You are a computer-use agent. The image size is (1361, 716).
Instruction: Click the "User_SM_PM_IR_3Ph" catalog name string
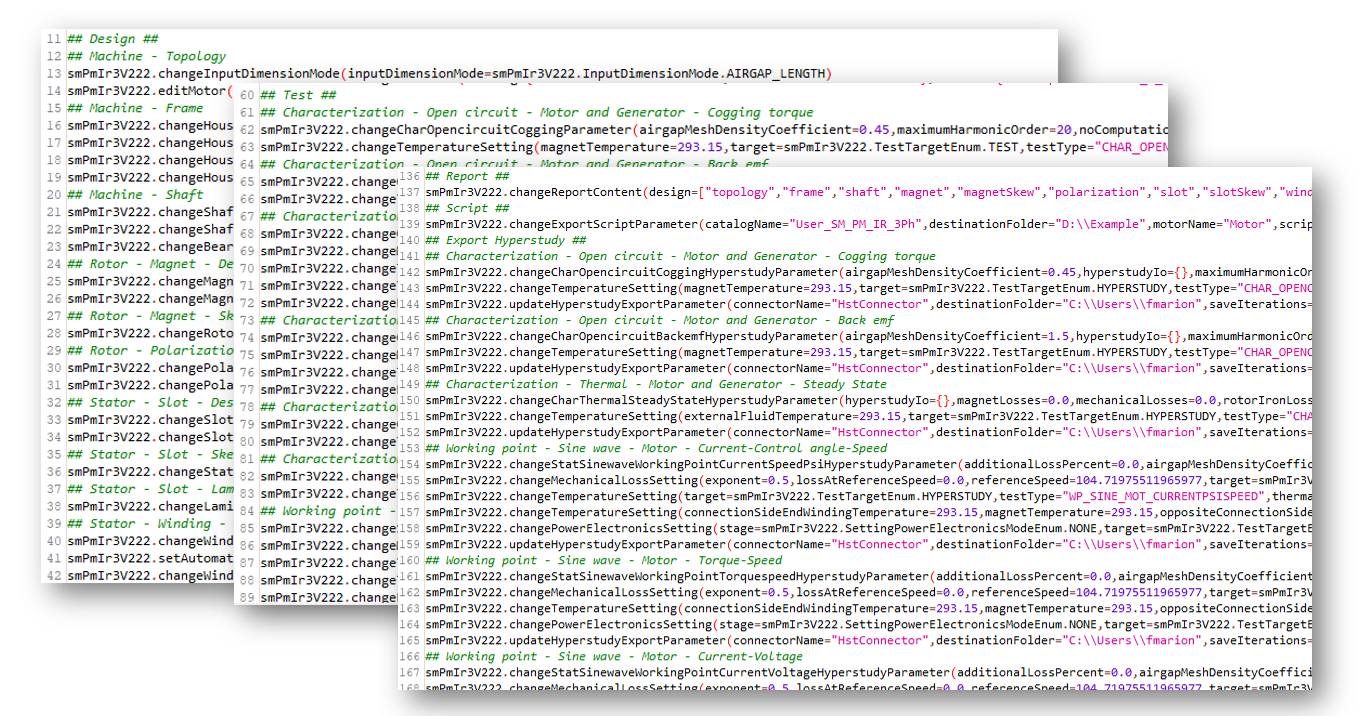853,224
